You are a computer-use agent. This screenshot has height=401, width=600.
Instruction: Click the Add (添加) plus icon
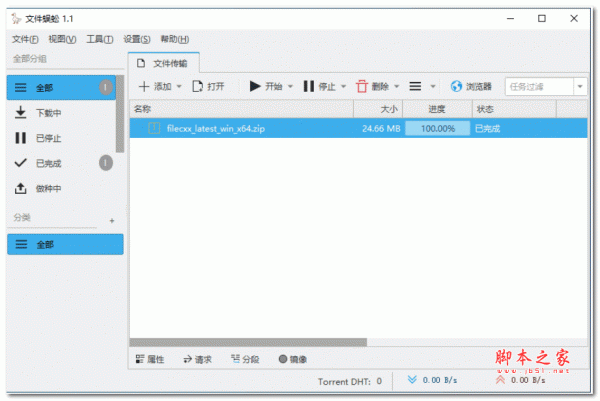tap(143, 86)
